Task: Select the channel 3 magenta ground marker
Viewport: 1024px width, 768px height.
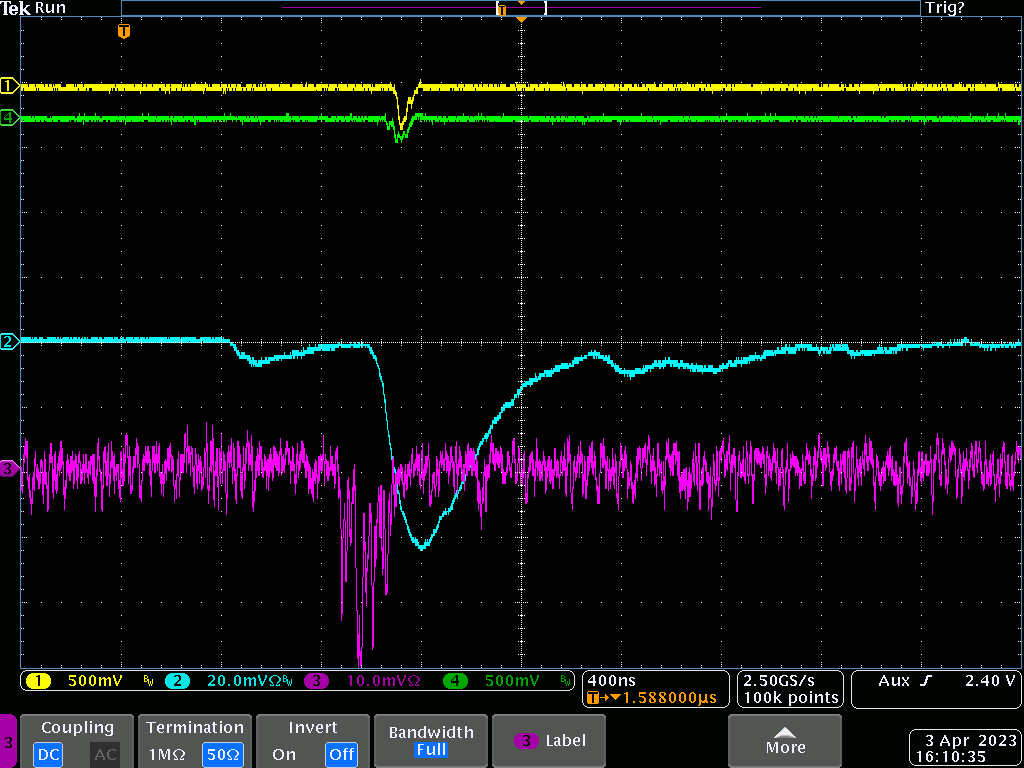Action: point(9,468)
